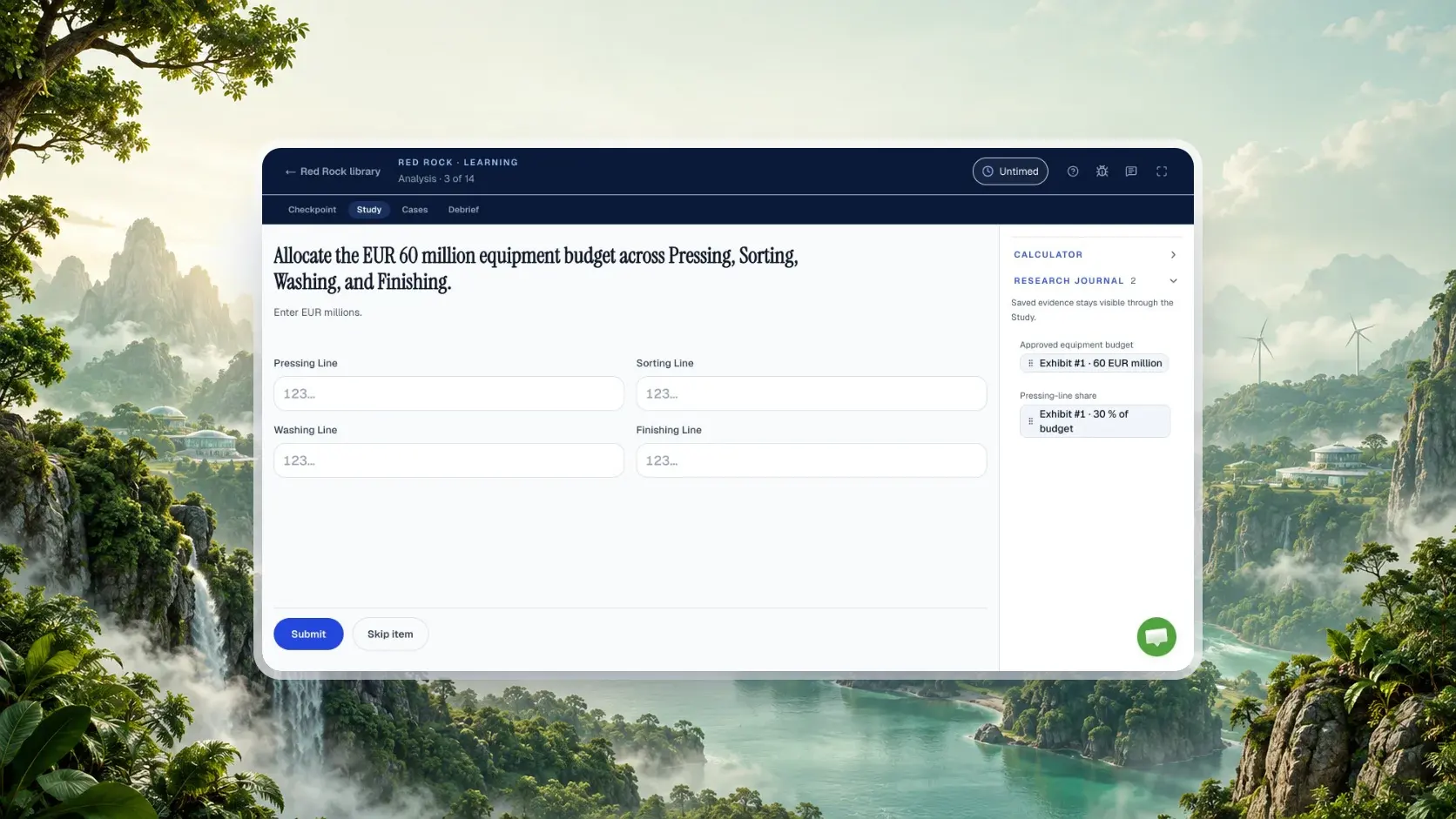1456x819 pixels.
Task: Collapse the Research Journal section chevron
Action: [x=1173, y=281]
